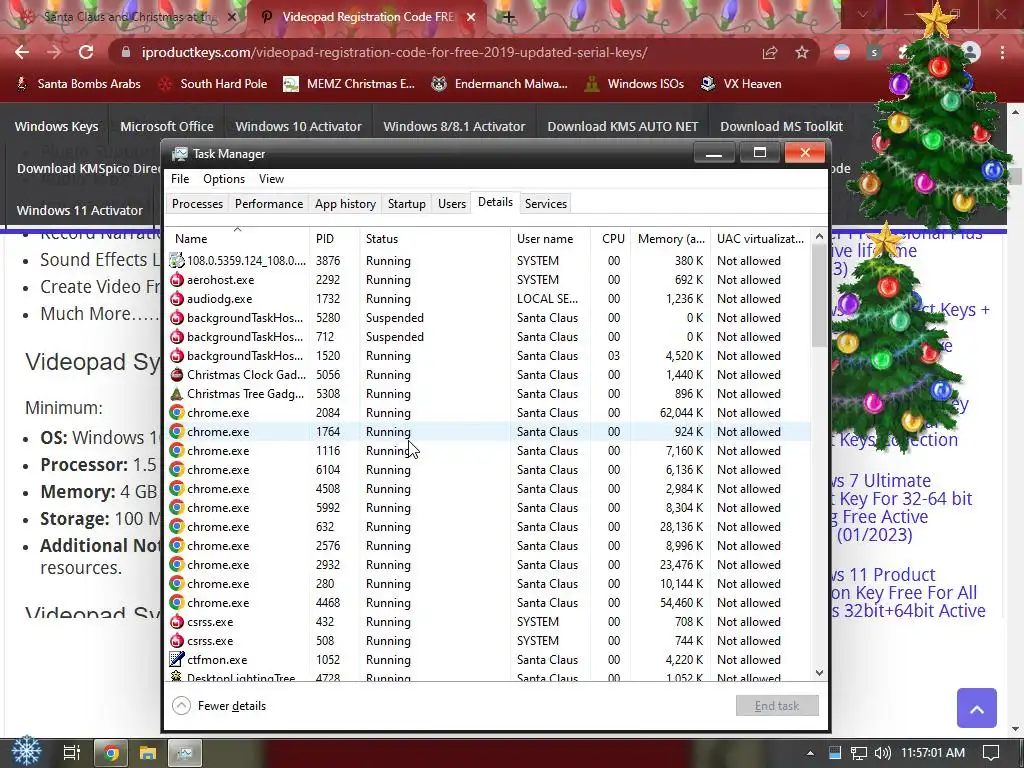Open the snowflake Start button

pos(26,752)
